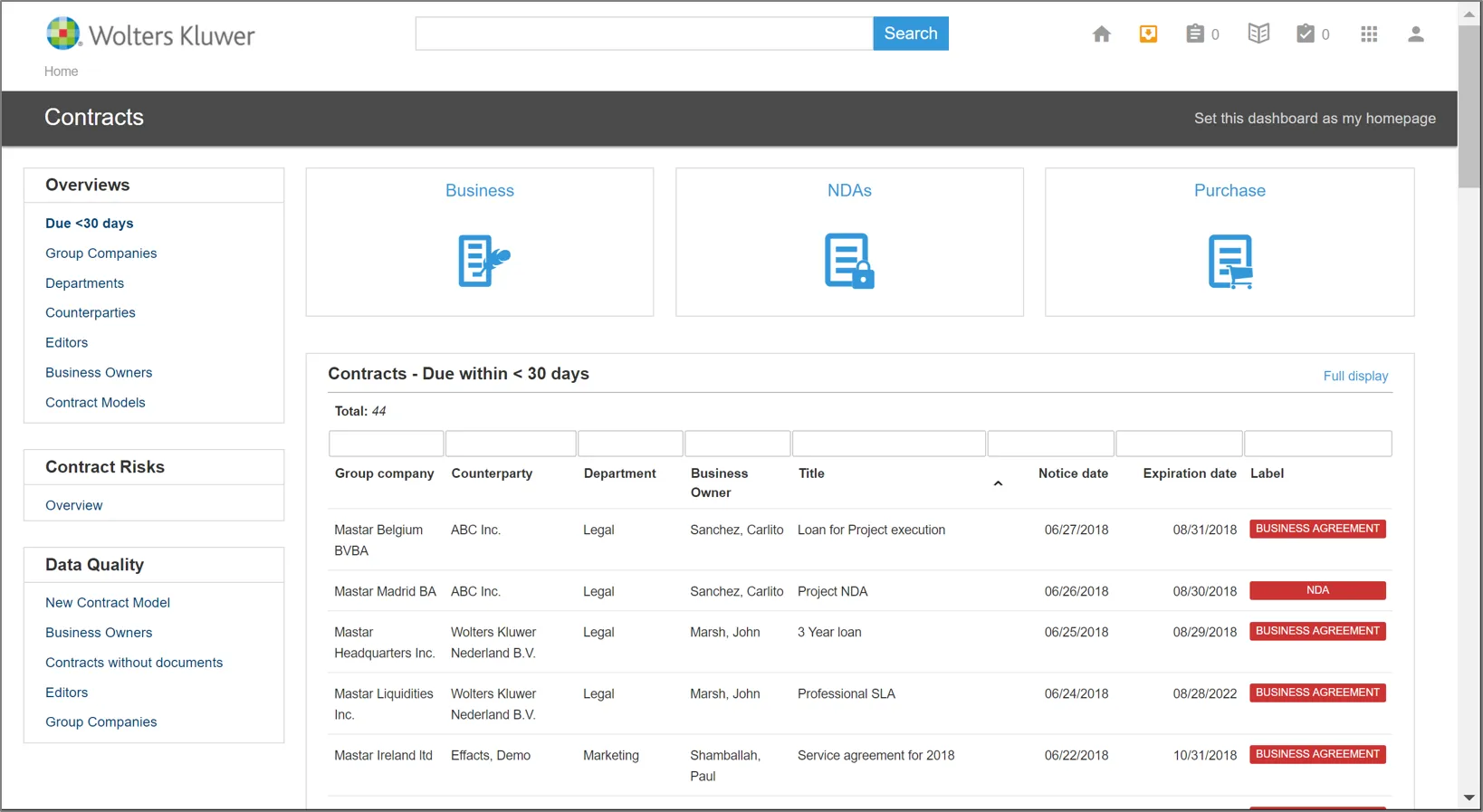Open the Purchase card title link
1483x812 pixels.
pos(1229,190)
